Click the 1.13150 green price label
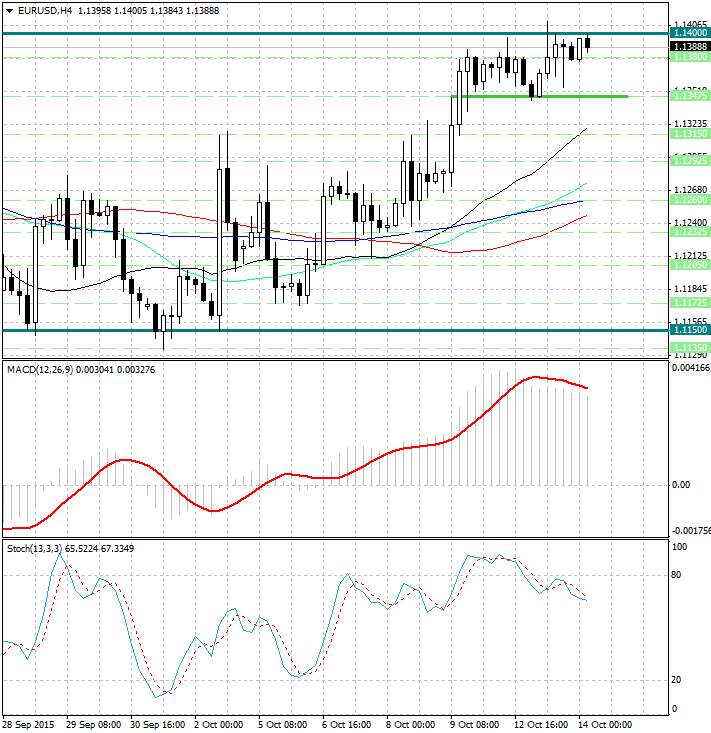711x733 pixels. (x=690, y=134)
